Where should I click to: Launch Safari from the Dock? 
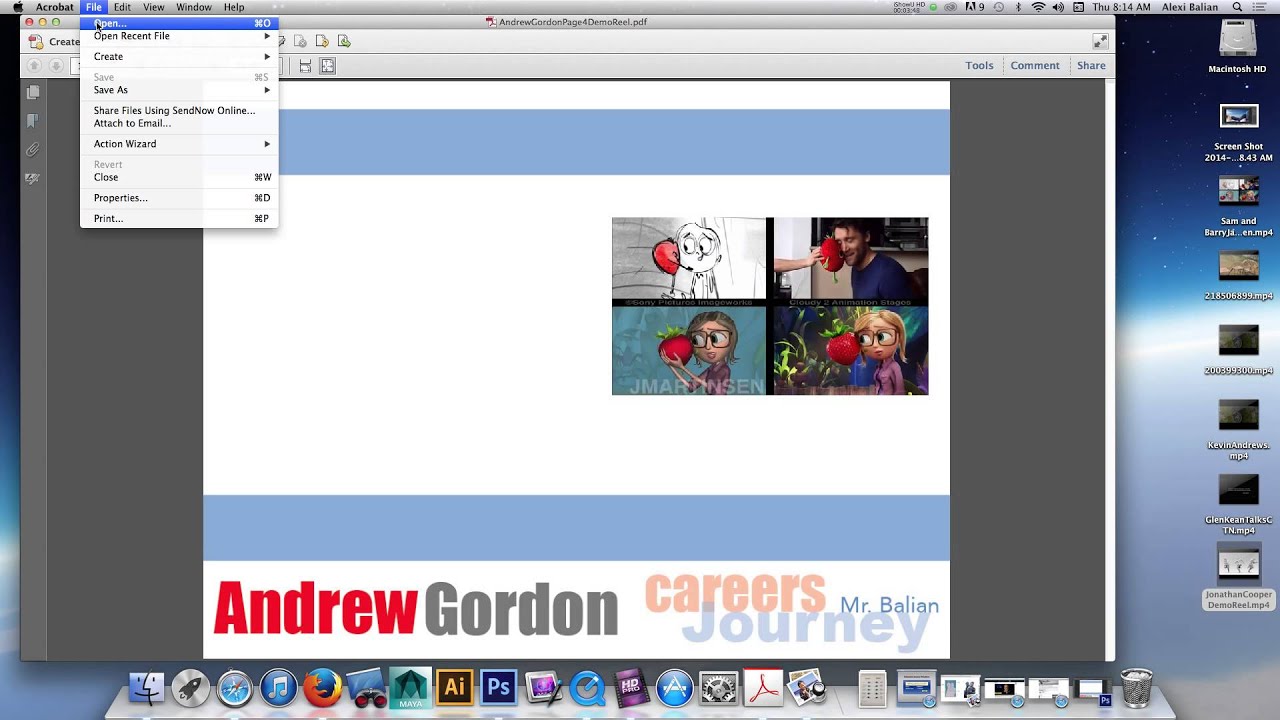tap(234, 688)
